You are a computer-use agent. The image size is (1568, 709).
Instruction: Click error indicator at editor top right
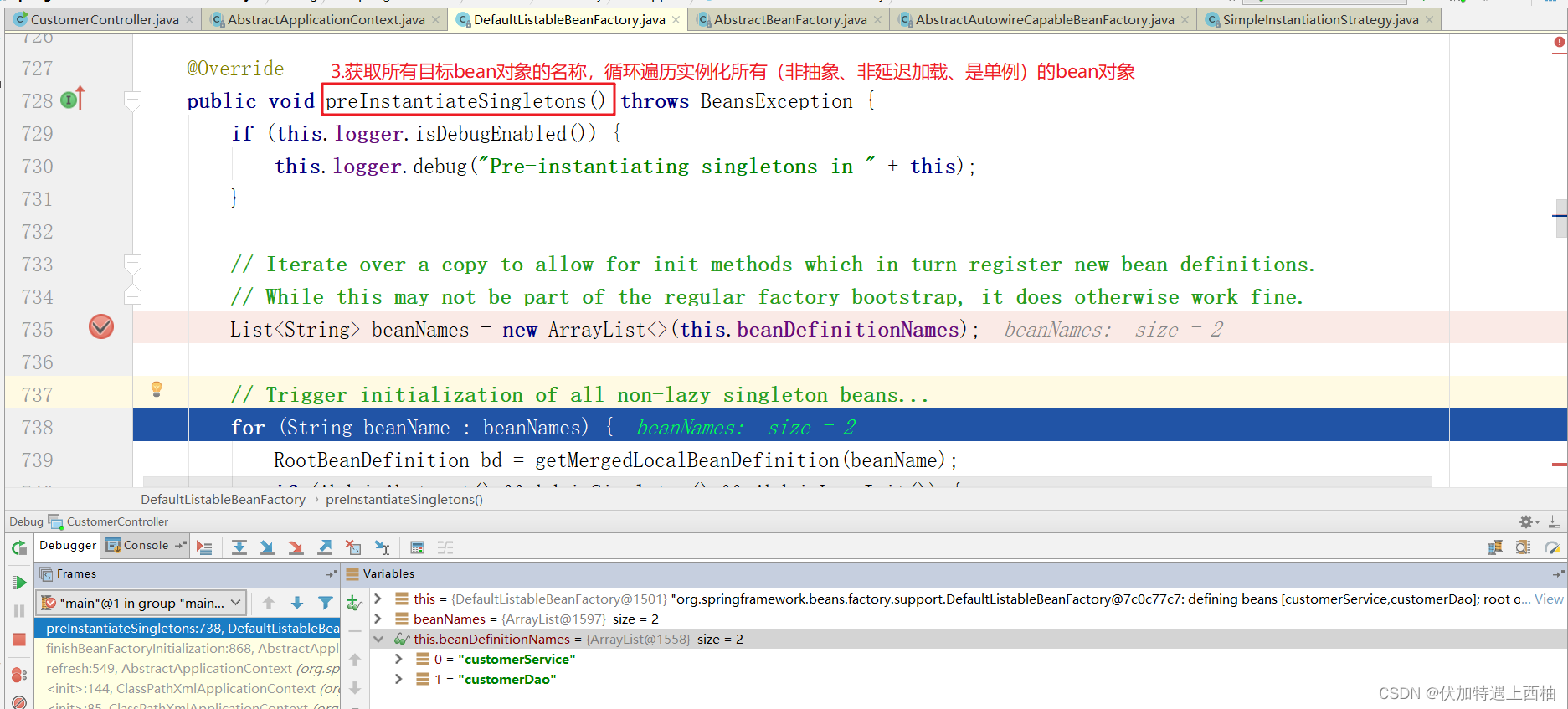pyautogui.click(x=1559, y=42)
